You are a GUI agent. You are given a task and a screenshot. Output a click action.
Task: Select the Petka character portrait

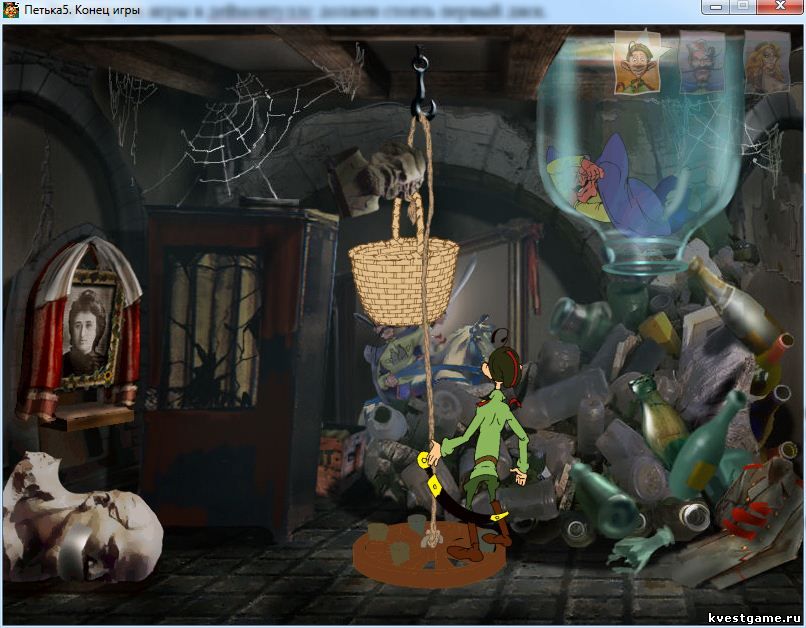point(639,62)
